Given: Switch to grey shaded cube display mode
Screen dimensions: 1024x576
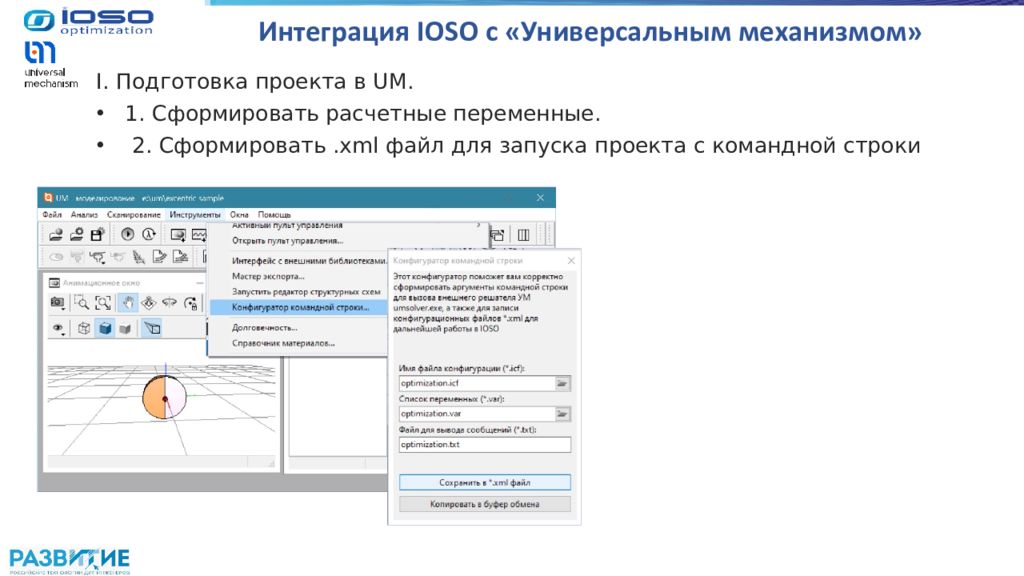Looking at the screenshot, I should pyautogui.click(x=125, y=328).
